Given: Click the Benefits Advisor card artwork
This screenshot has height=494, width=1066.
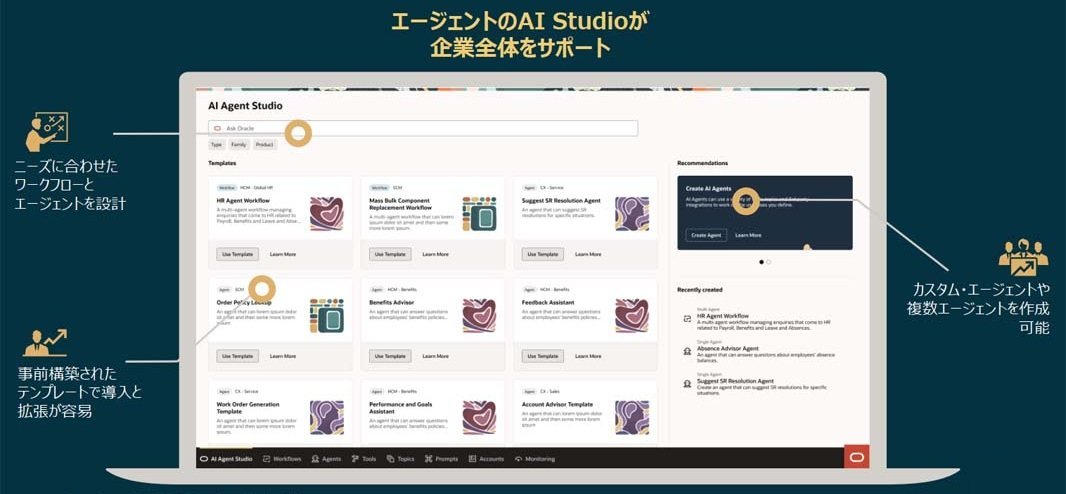Looking at the screenshot, I should pyautogui.click(x=479, y=316).
